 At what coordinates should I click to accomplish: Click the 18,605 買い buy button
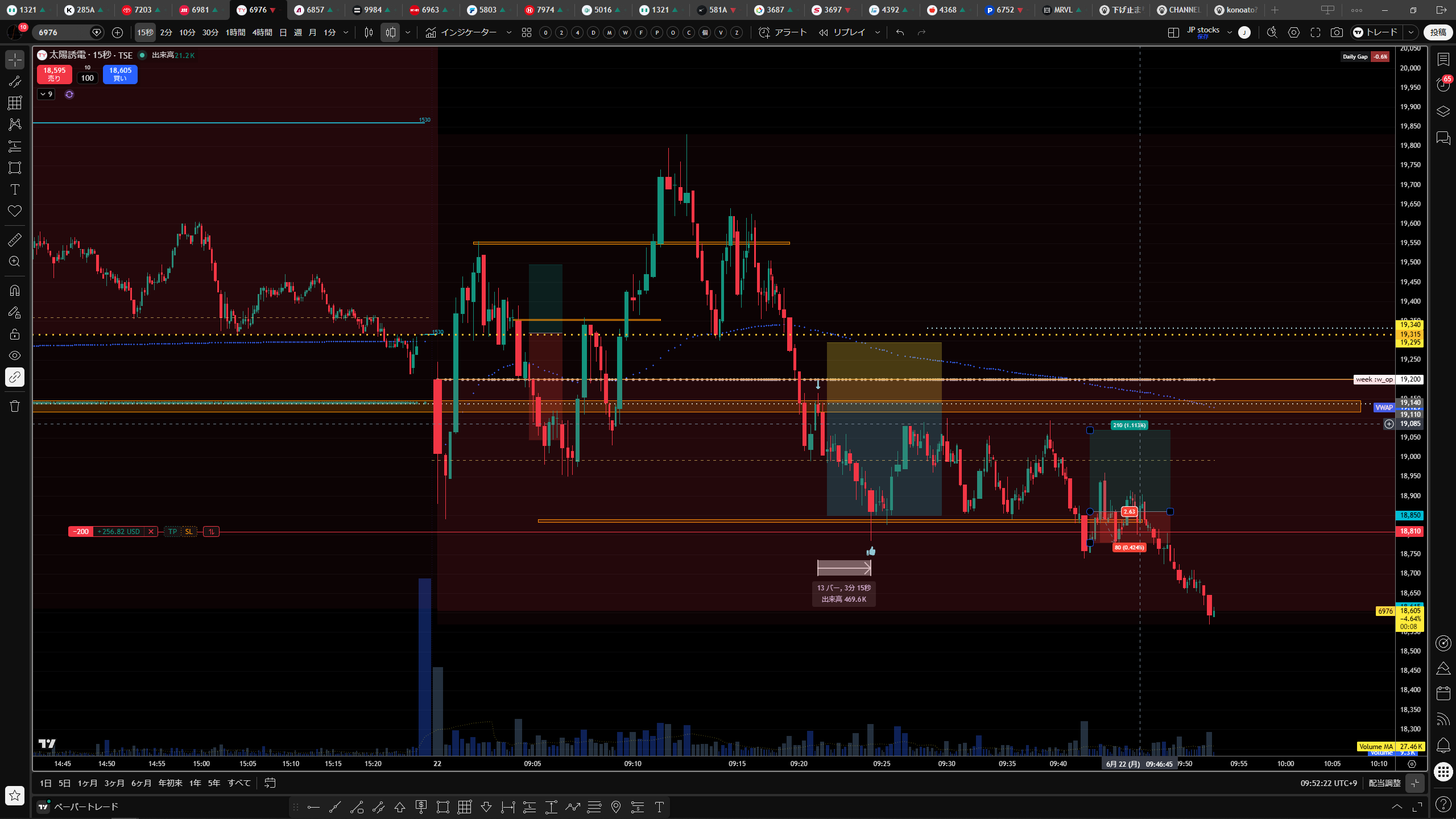pos(120,74)
